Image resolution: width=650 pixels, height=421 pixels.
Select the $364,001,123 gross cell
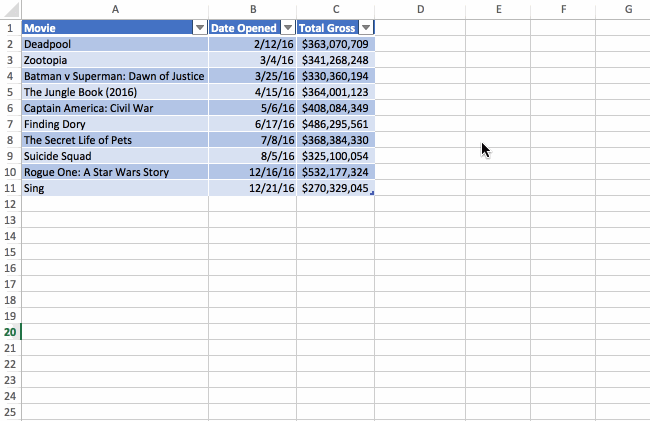pos(336,92)
